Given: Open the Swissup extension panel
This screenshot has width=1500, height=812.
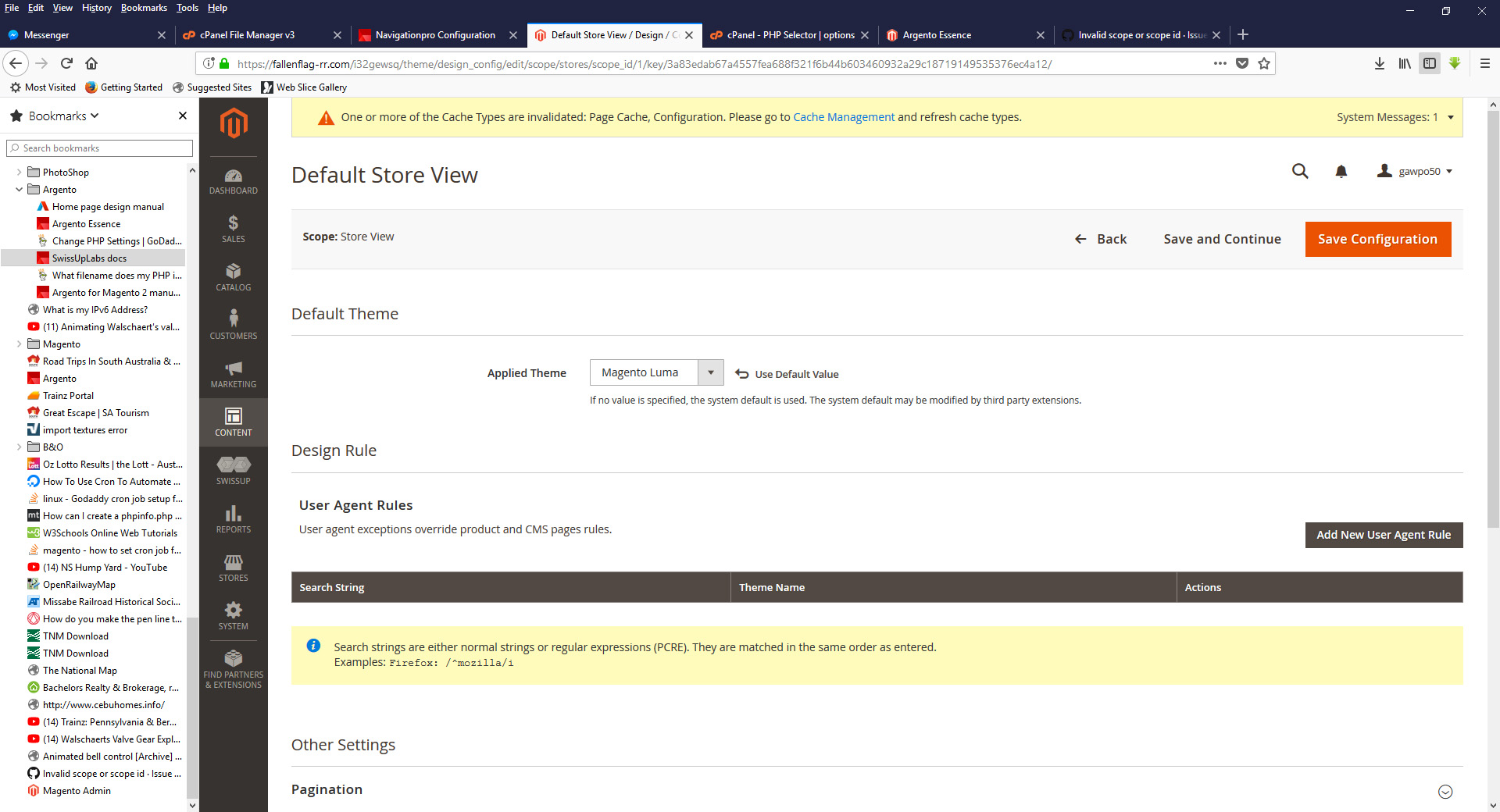Looking at the screenshot, I should point(233,470).
